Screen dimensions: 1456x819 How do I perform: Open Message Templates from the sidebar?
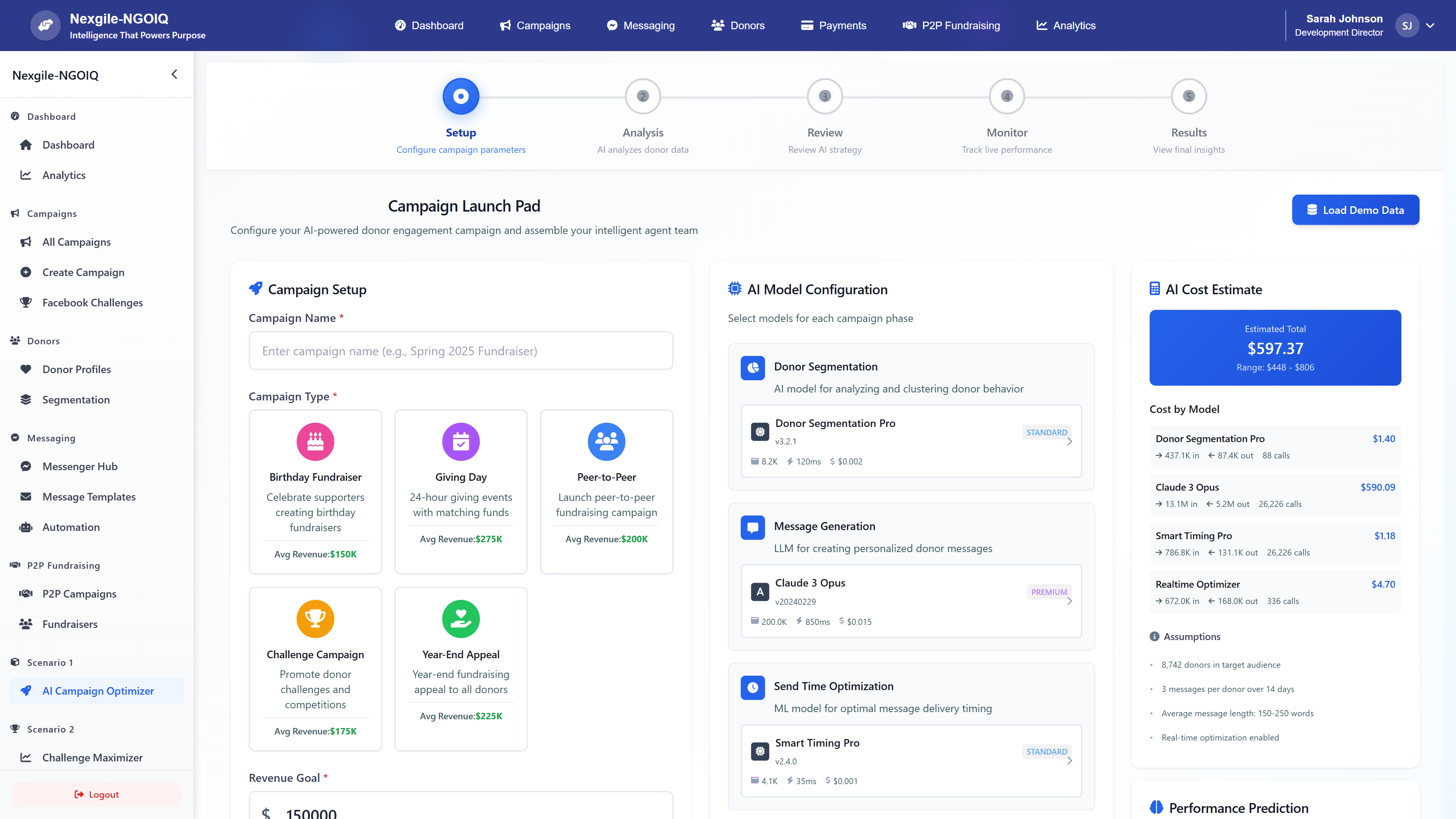point(89,496)
